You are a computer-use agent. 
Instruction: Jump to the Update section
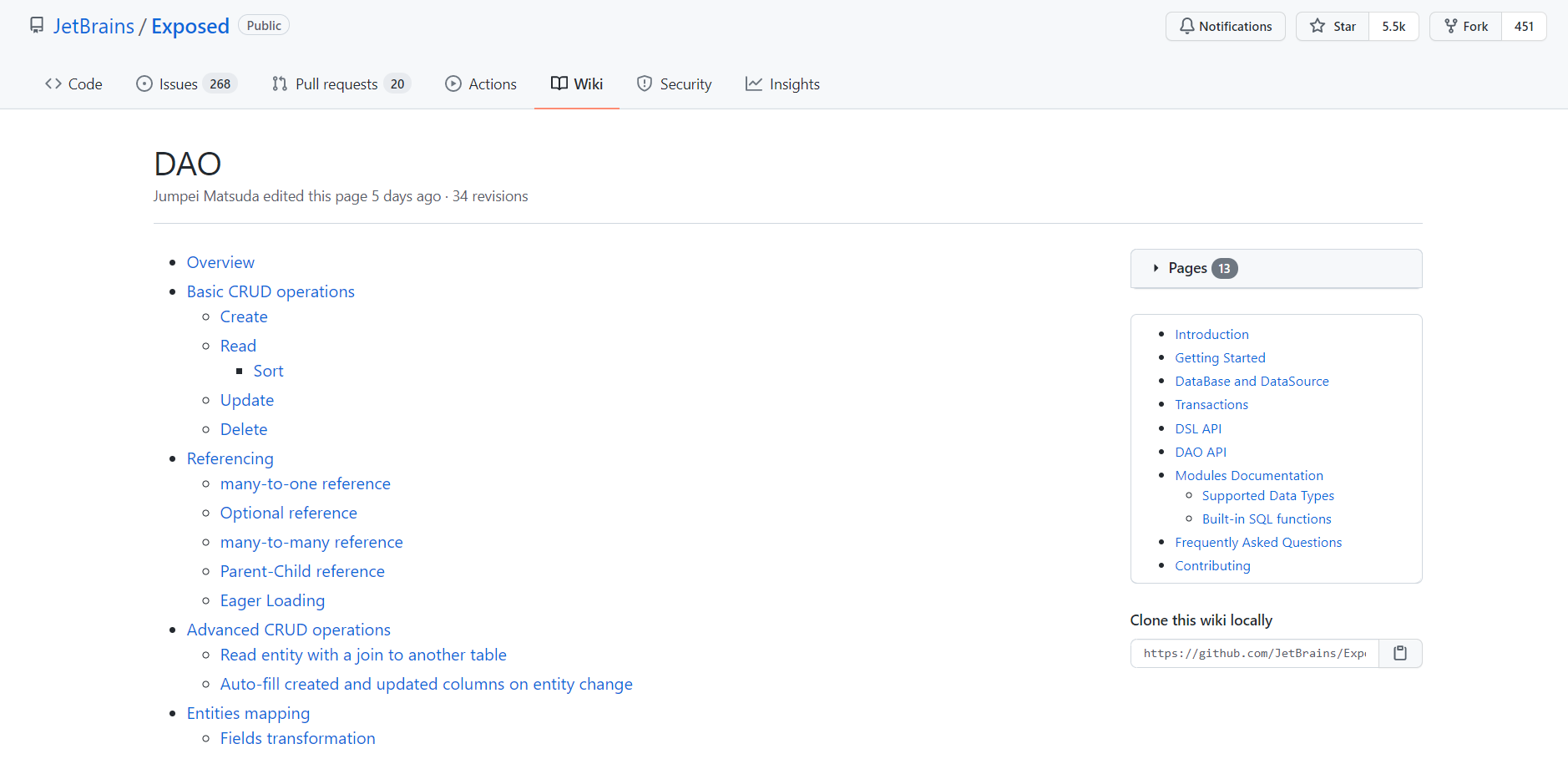[x=247, y=400]
